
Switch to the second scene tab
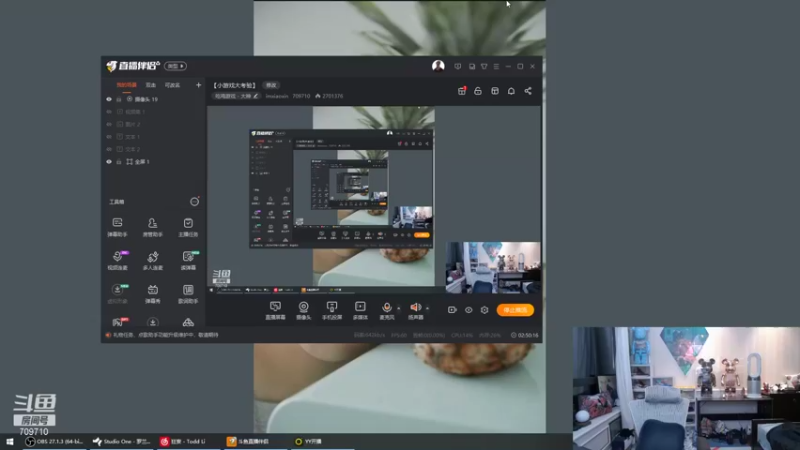[151, 85]
